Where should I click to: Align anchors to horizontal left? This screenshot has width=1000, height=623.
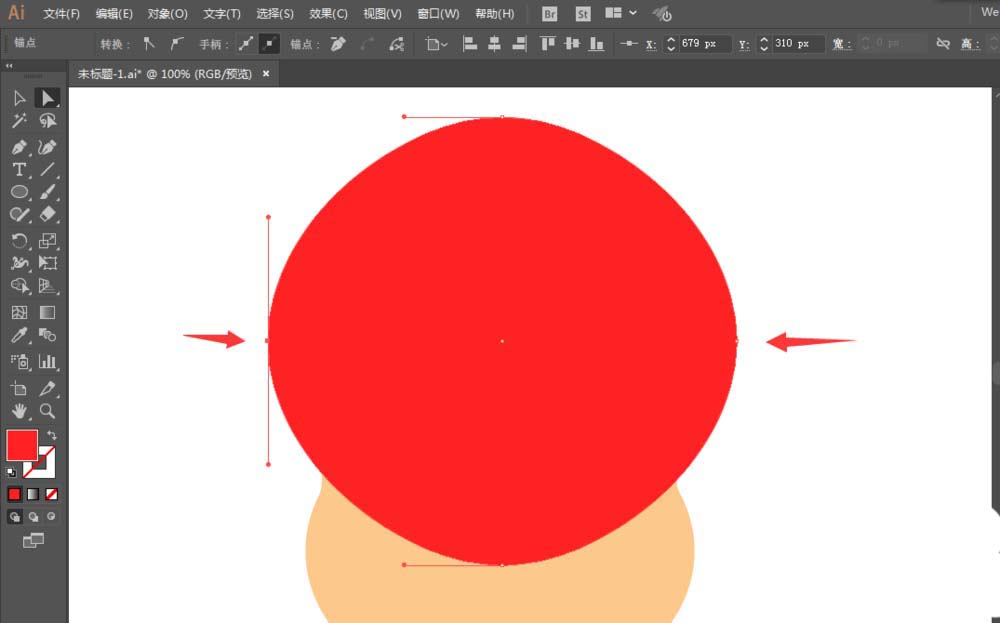pyautogui.click(x=470, y=43)
